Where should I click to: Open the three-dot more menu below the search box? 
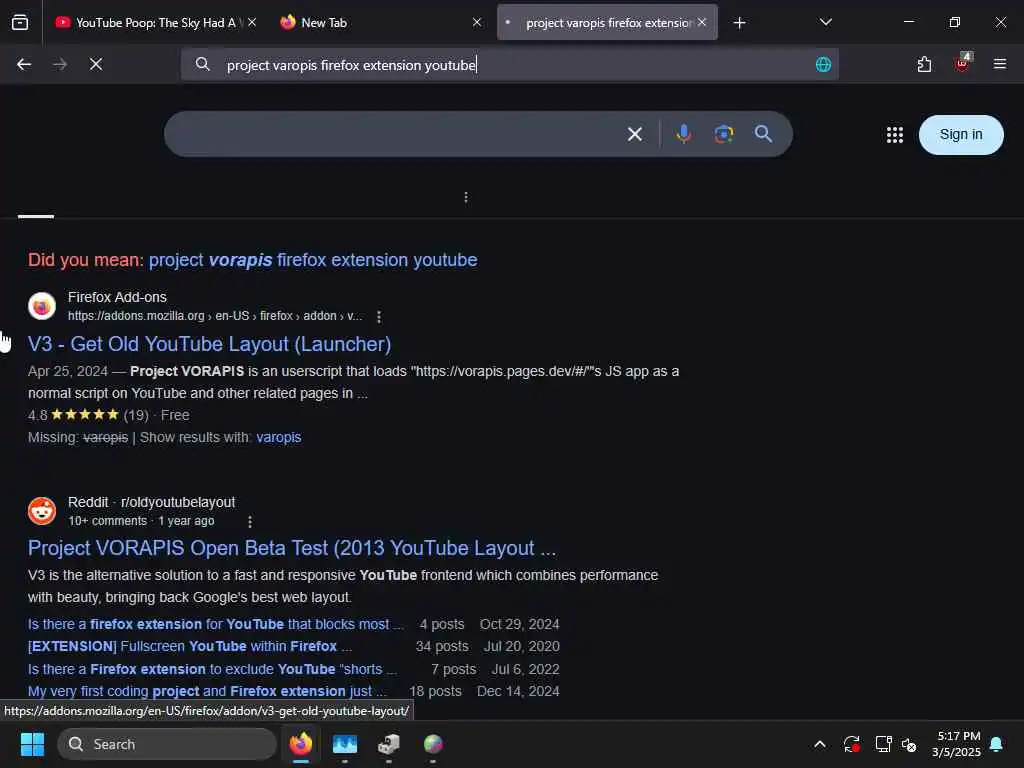click(x=466, y=197)
